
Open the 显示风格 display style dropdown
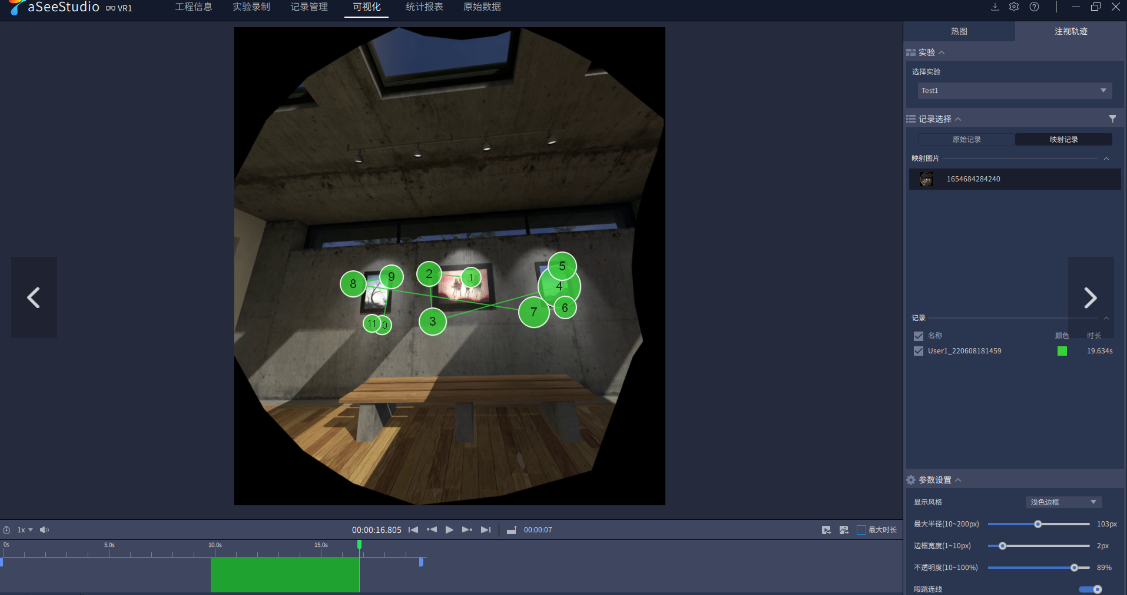[x=1064, y=502]
